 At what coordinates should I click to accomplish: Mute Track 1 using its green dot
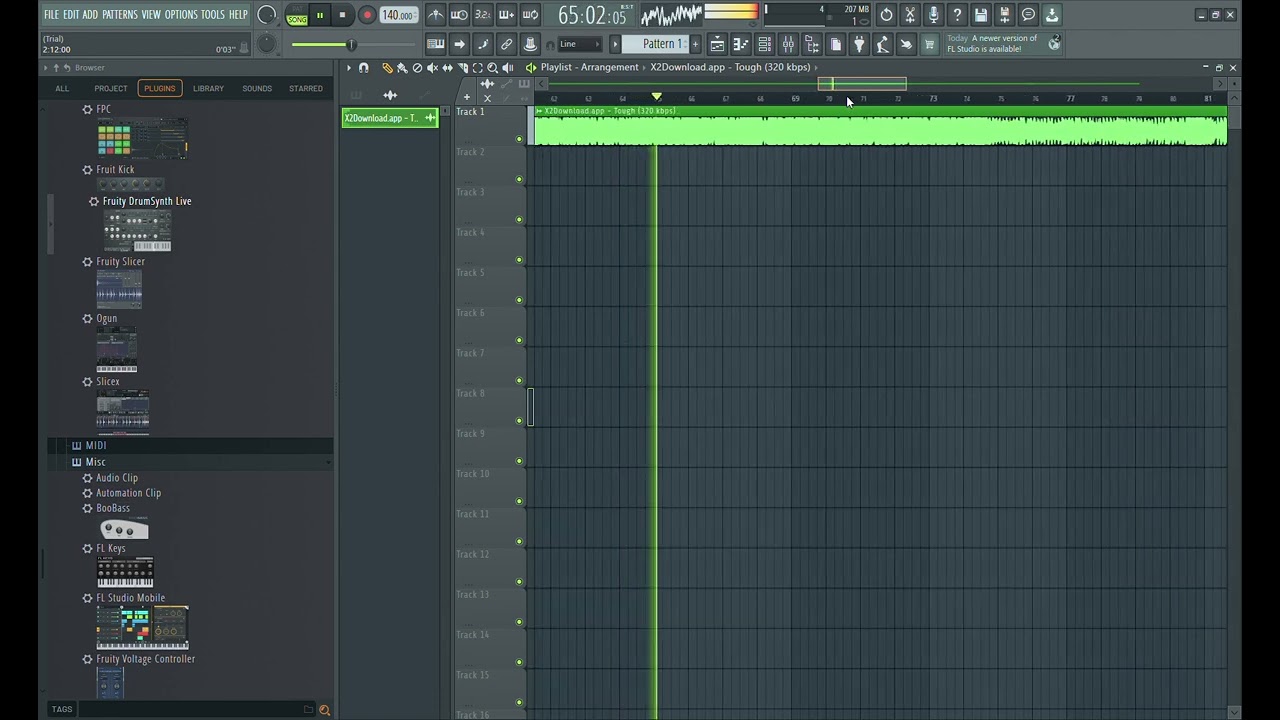519,139
